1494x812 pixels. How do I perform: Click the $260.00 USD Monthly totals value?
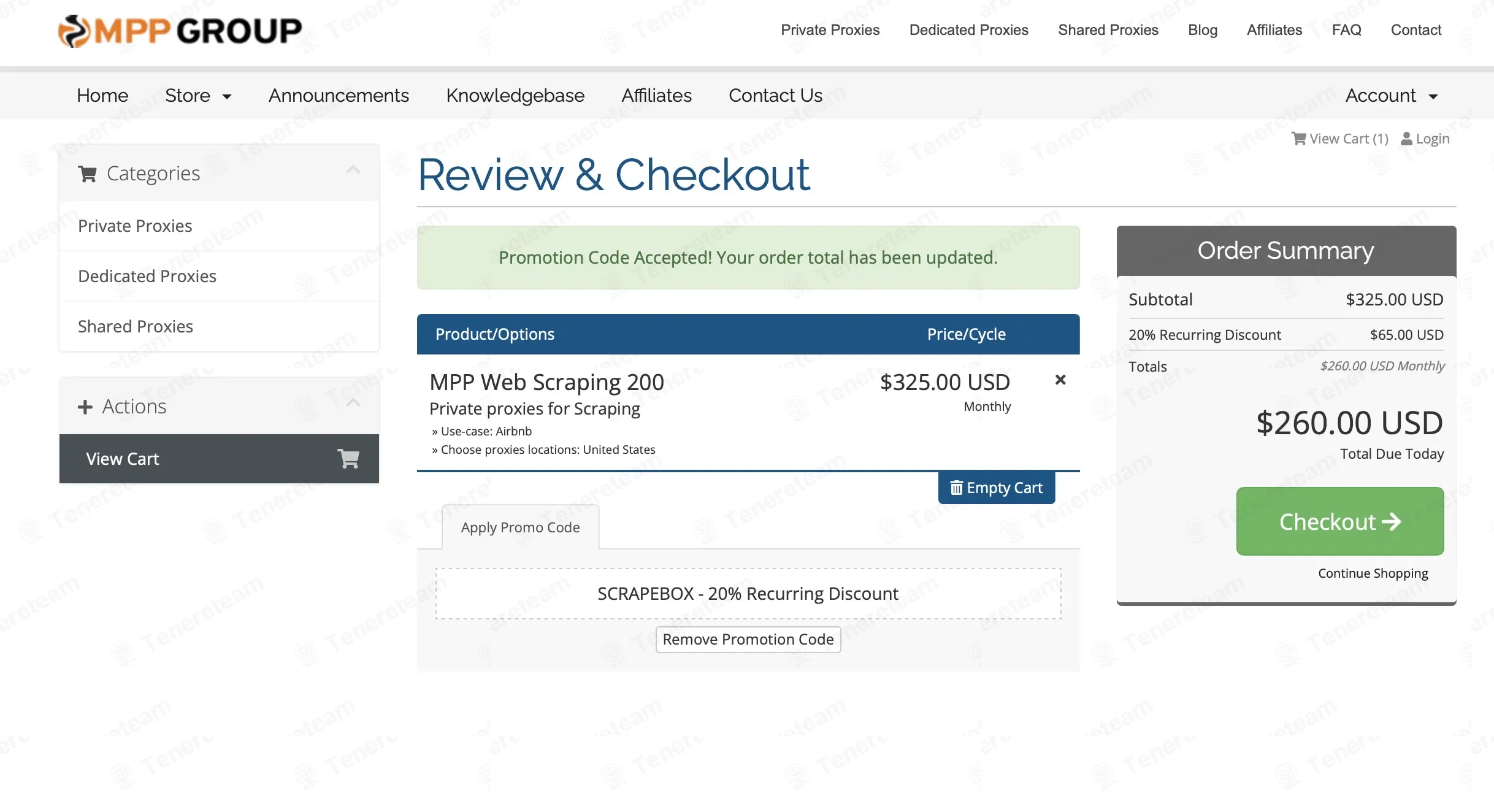point(1382,366)
